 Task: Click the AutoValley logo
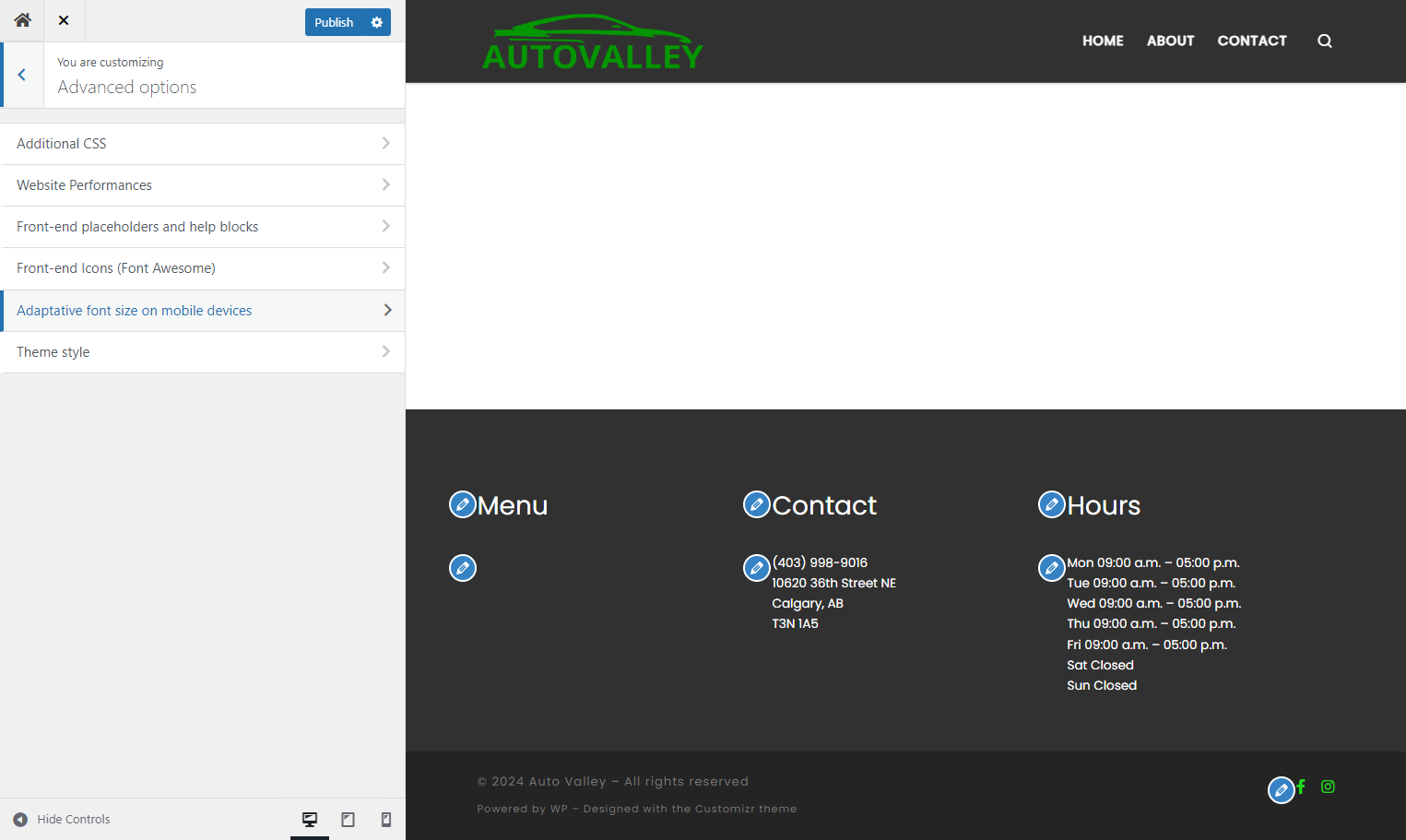[x=593, y=42]
